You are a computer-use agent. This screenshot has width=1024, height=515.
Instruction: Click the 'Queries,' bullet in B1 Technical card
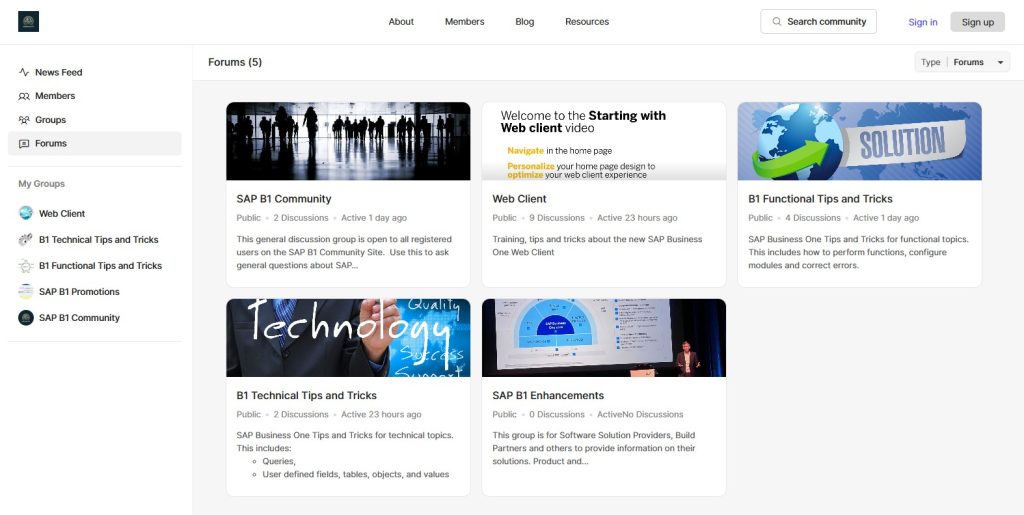click(279, 461)
